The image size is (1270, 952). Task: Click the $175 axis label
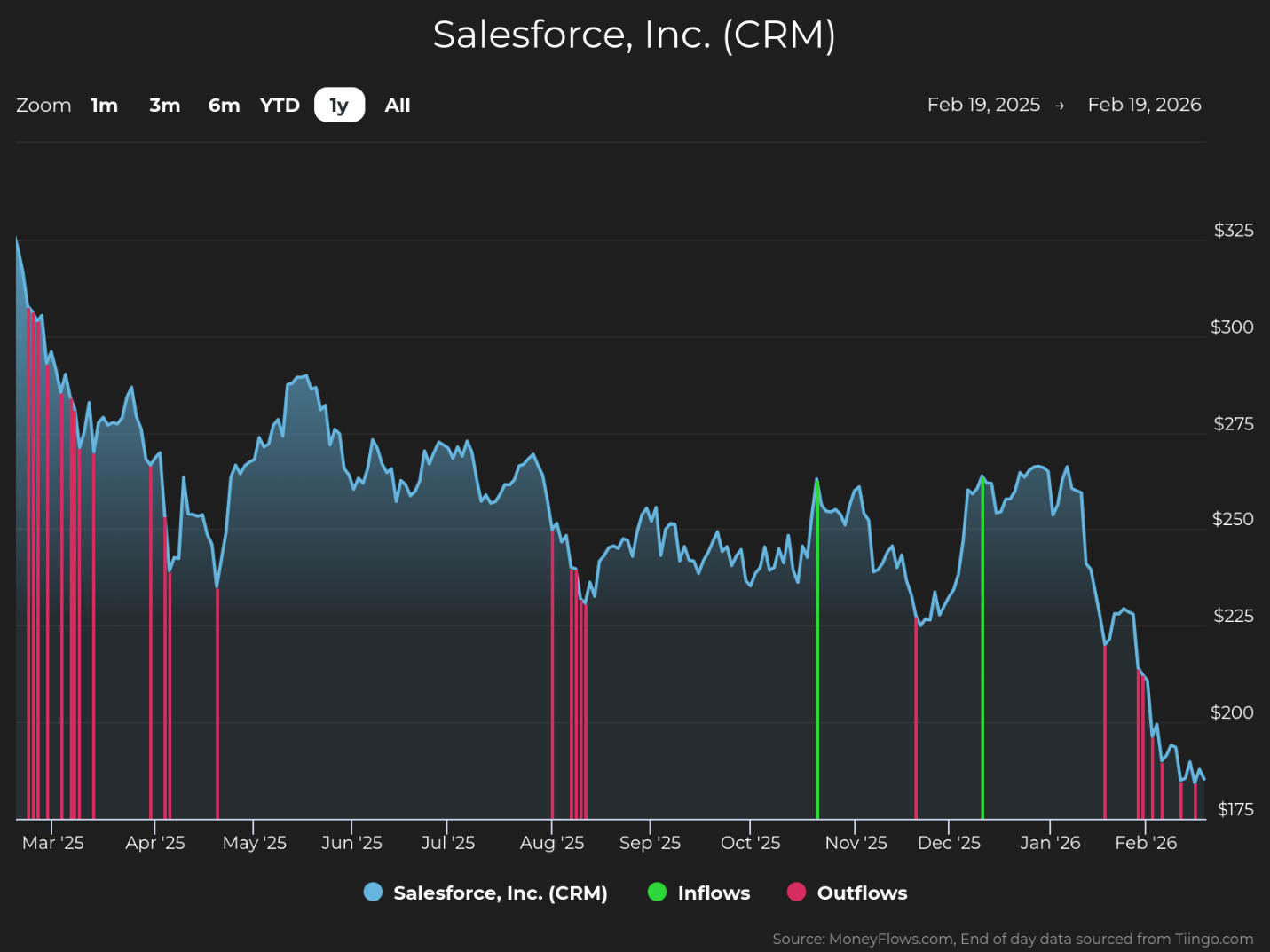(1235, 809)
